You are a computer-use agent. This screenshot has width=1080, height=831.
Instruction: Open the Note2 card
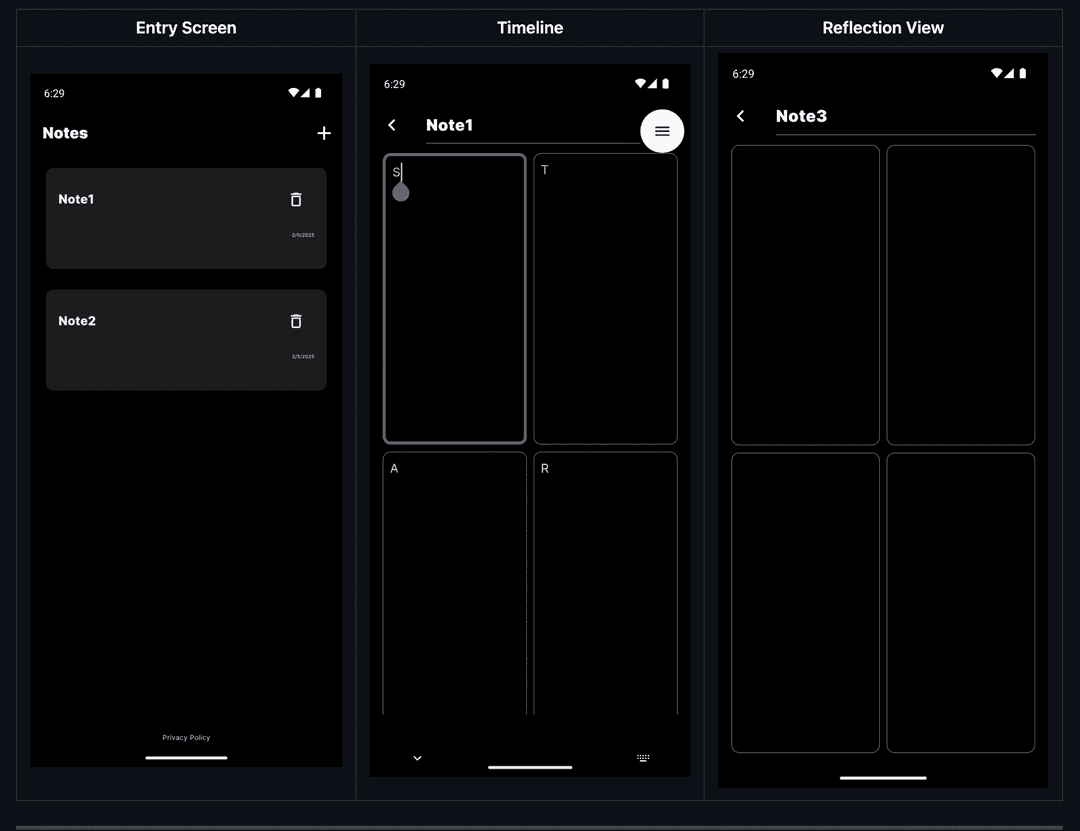[x=186, y=340]
